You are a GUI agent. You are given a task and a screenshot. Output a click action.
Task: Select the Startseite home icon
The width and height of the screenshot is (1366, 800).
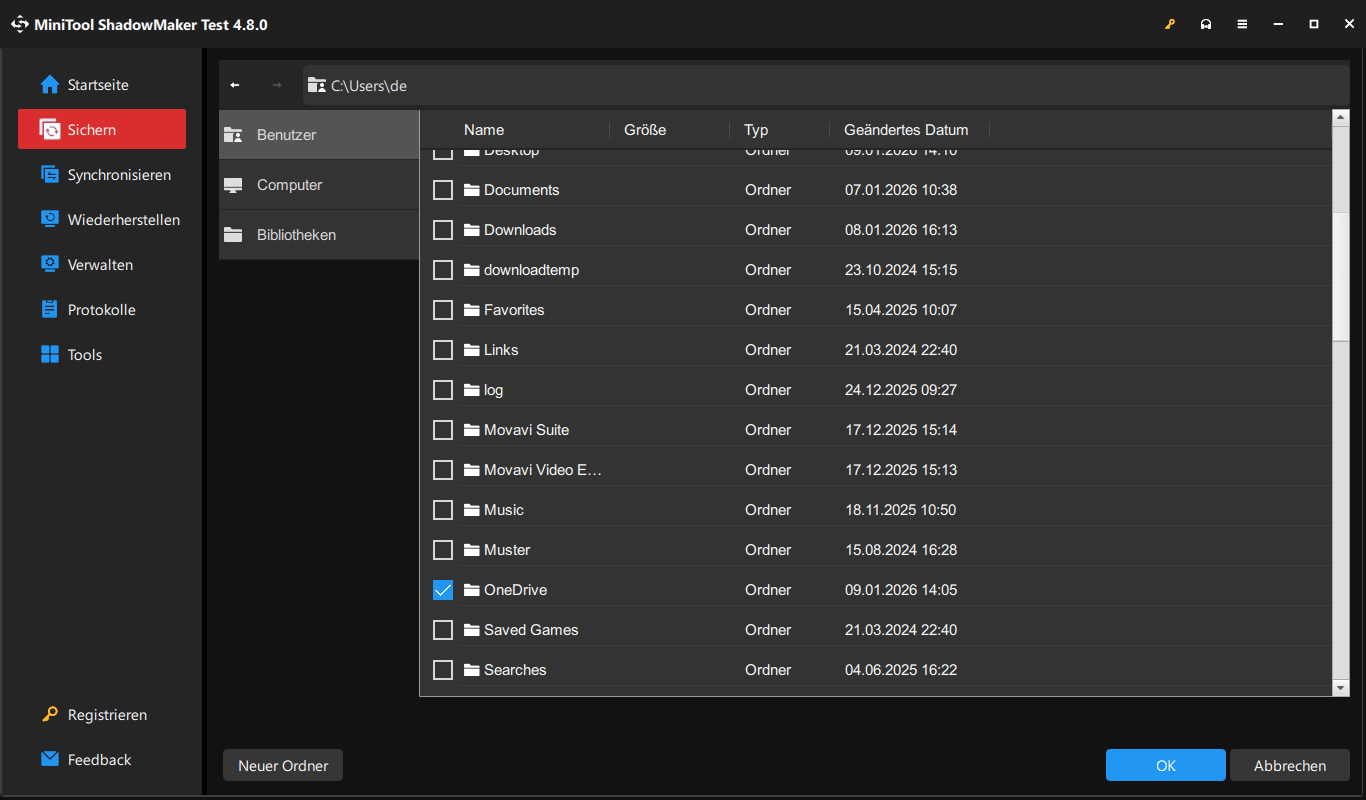(48, 84)
